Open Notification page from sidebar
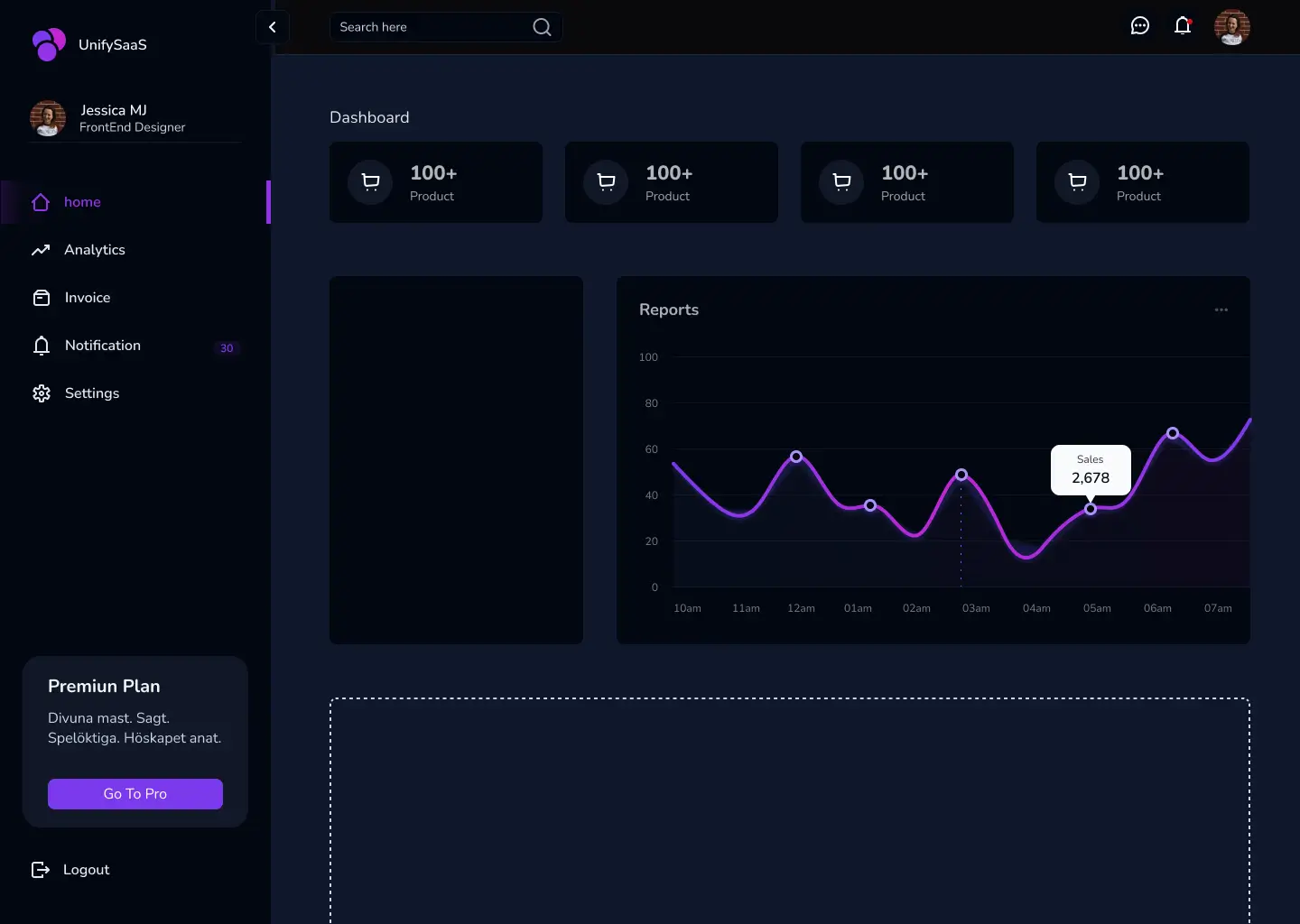Viewport: 1300px width, 924px height. [x=102, y=346]
